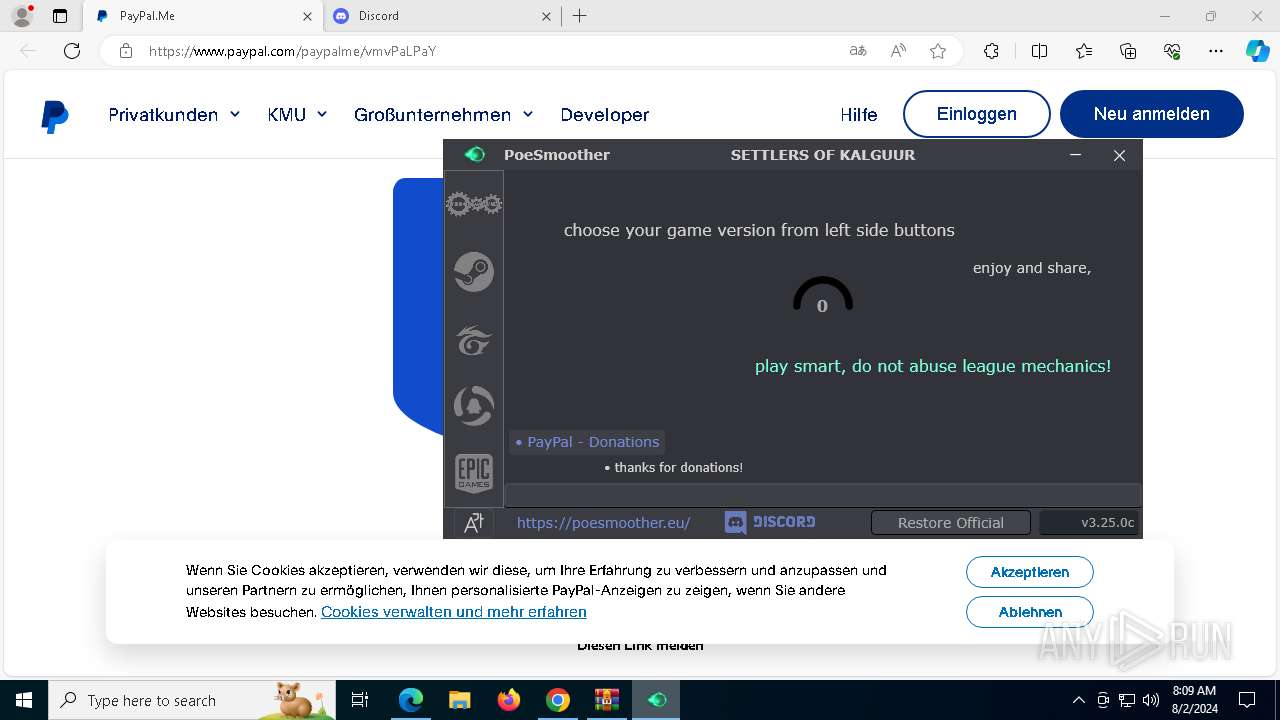This screenshot has width=1280, height=720.
Task: Click the PoeSmoother green logo icon
Action: click(475, 154)
